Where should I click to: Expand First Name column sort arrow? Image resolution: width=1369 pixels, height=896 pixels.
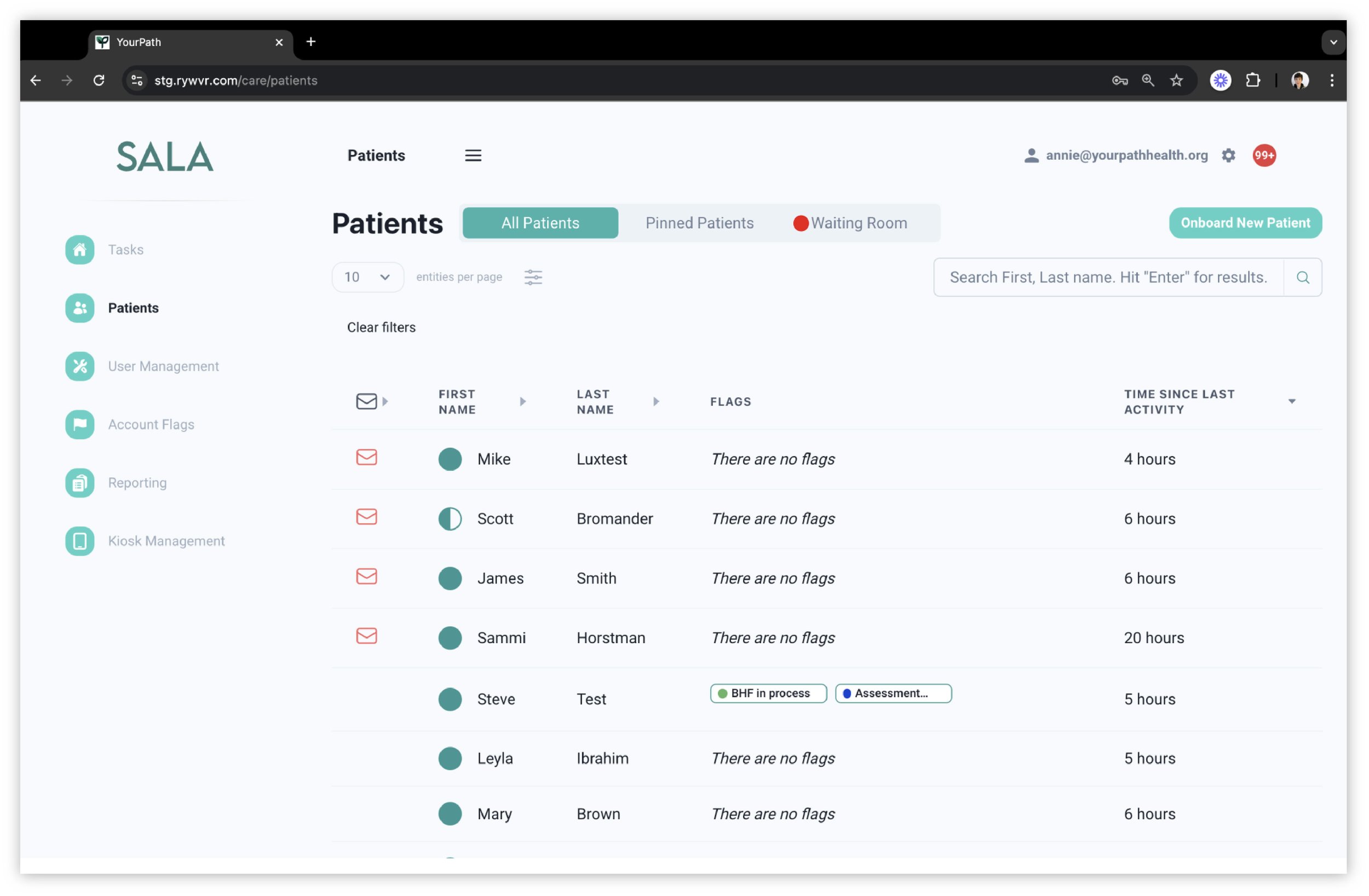(x=522, y=401)
